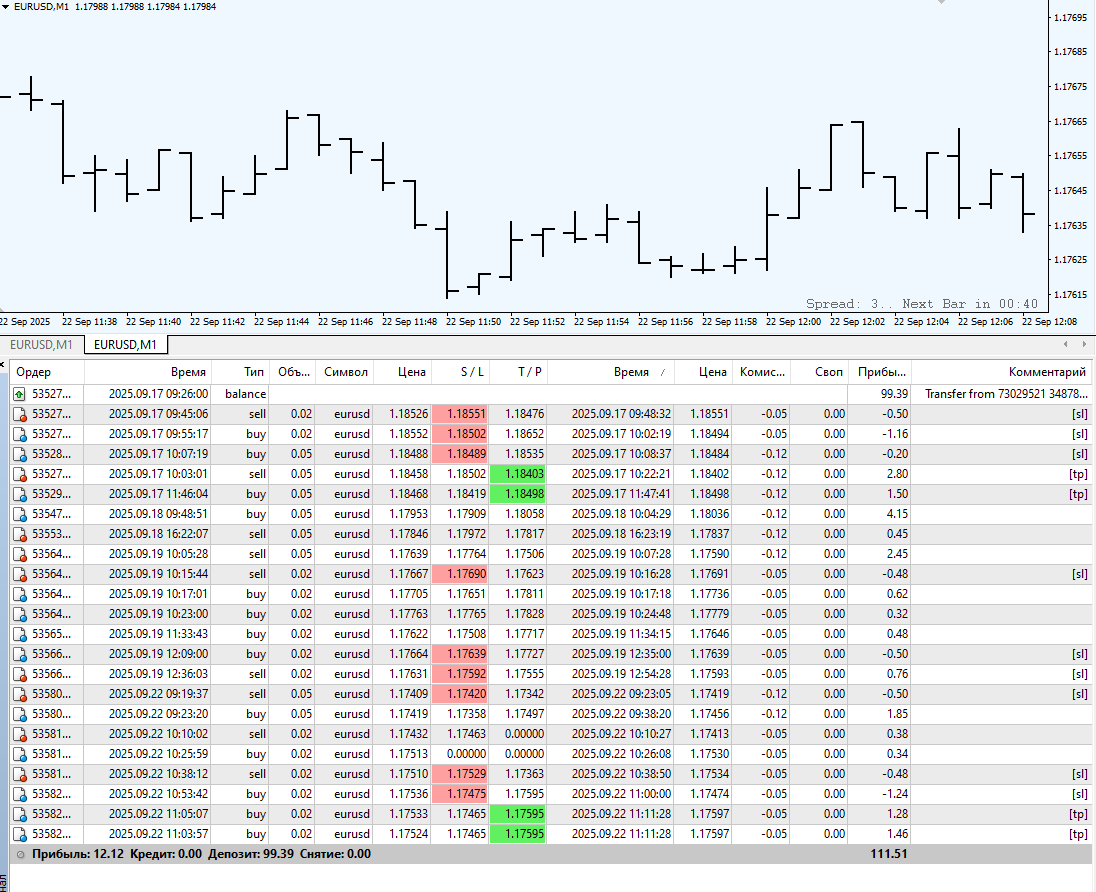Click the order icon of the buy opened 2025.09.17 10:07:19
The image size is (1096, 892).
click(x=20, y=454)
